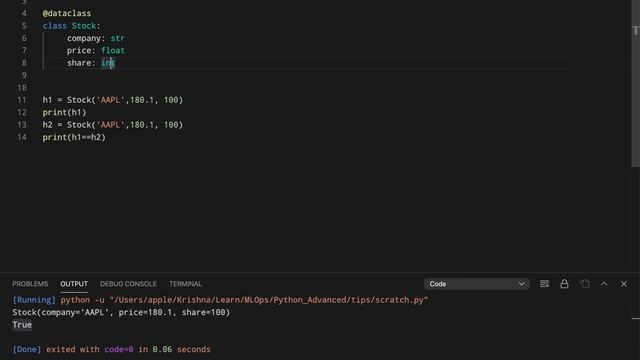Click line number 5 in the gutter
The image size is (640, 360).
tap(24, 26)
